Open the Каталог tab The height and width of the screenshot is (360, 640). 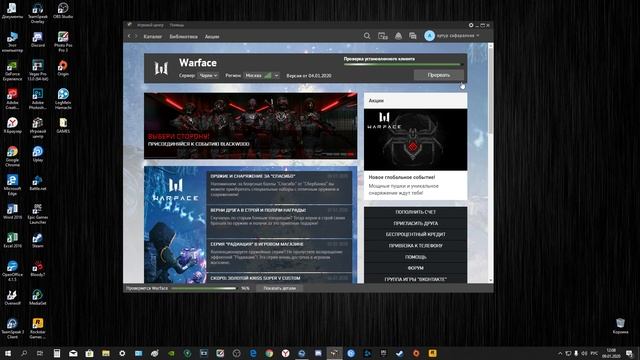pyautogui.click(x=153, y=36)
